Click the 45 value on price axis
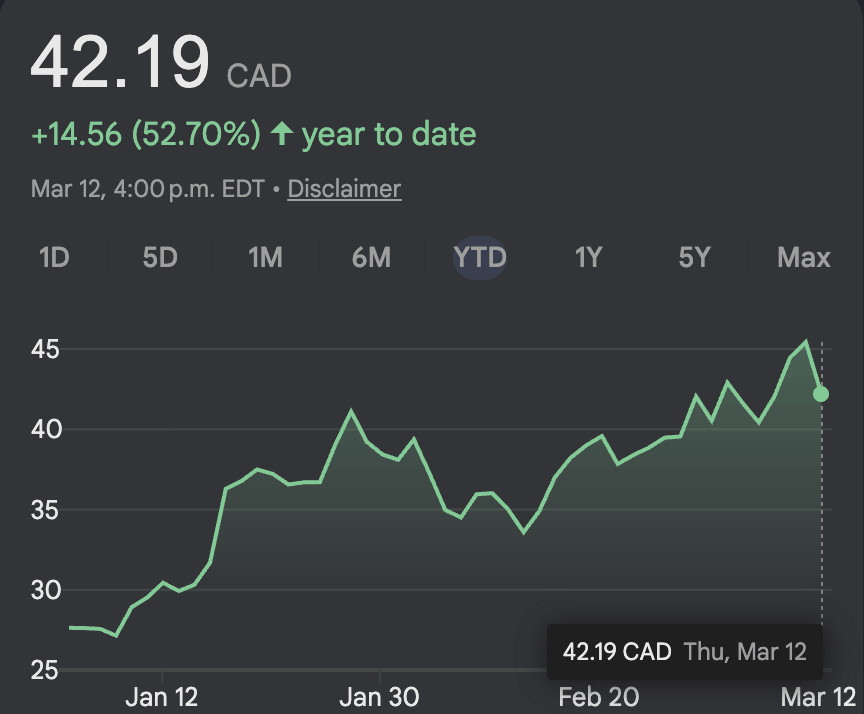 tap(45, 350)
